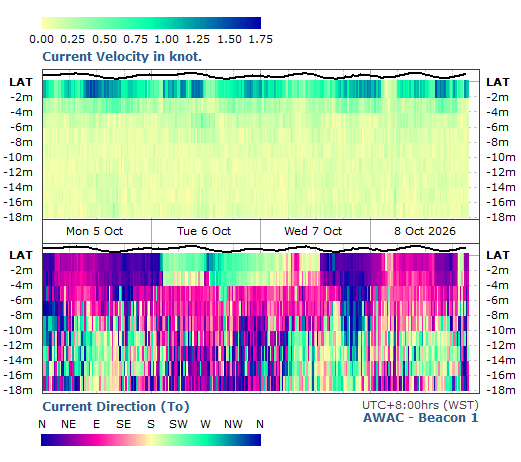The height and width of the screenshot is (462, 521).
Task: Select the NW direction legend label
Action: pyautogui.click(x=233, y=424)
